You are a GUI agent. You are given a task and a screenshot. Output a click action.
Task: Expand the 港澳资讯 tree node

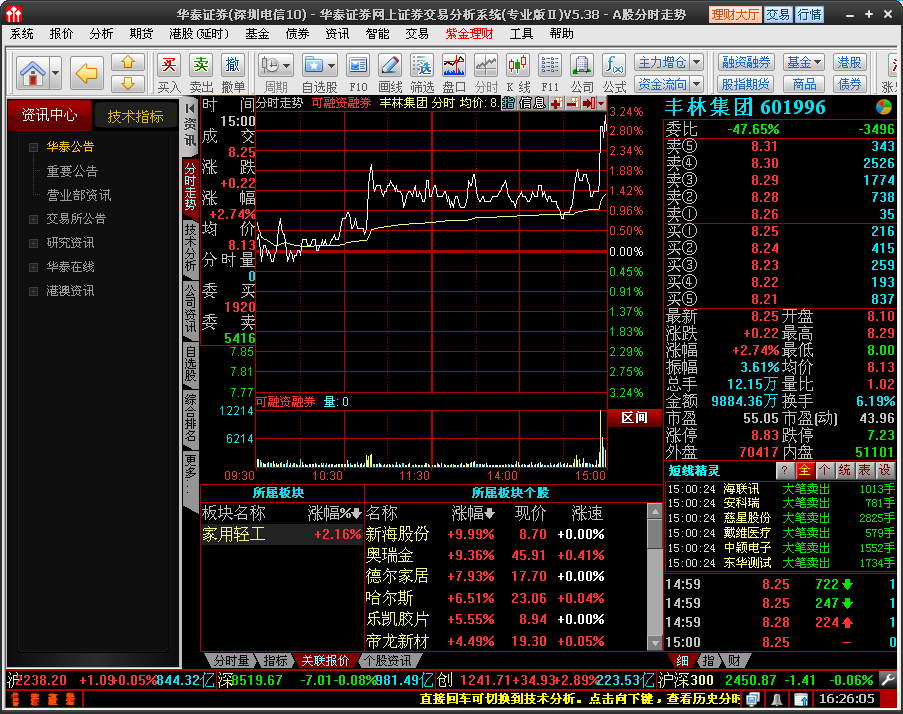click(x=33, y=291)
